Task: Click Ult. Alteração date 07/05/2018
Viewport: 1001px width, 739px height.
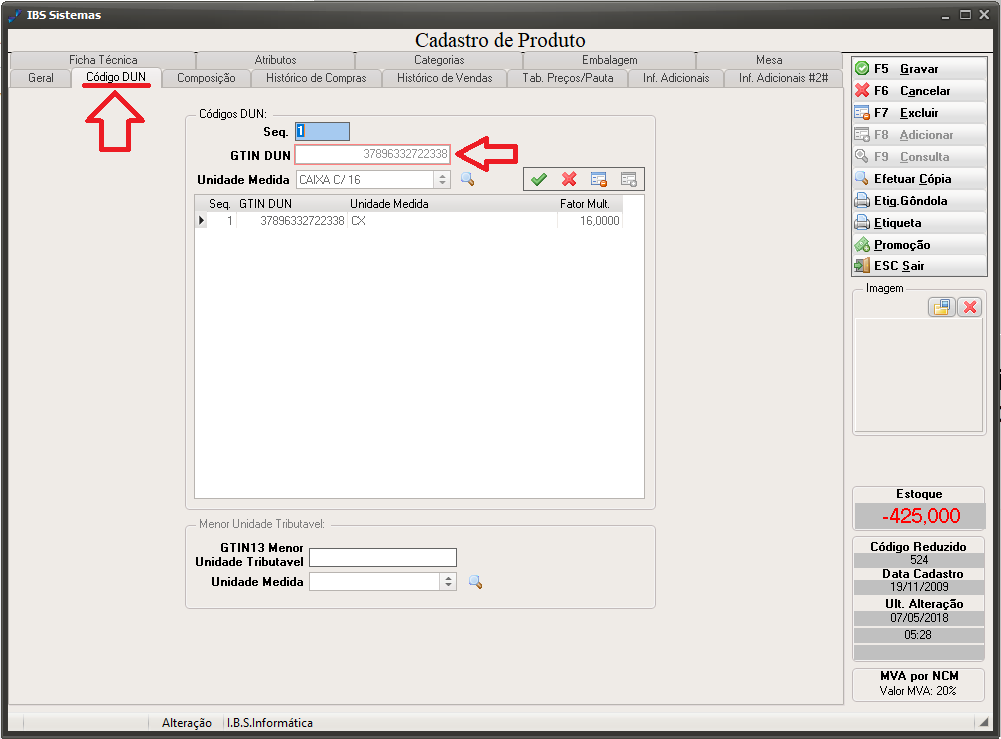Action: [919, 618]
